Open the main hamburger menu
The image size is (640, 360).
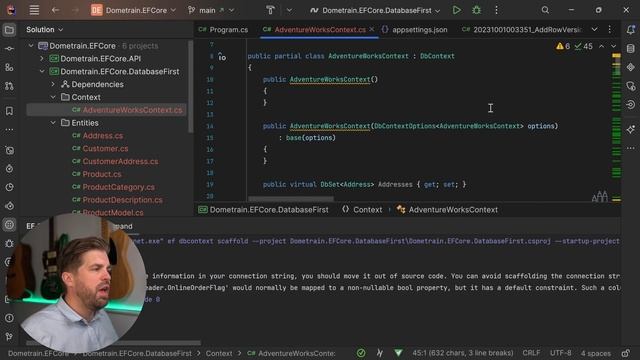pyautogui.click(x=34, y=10)
